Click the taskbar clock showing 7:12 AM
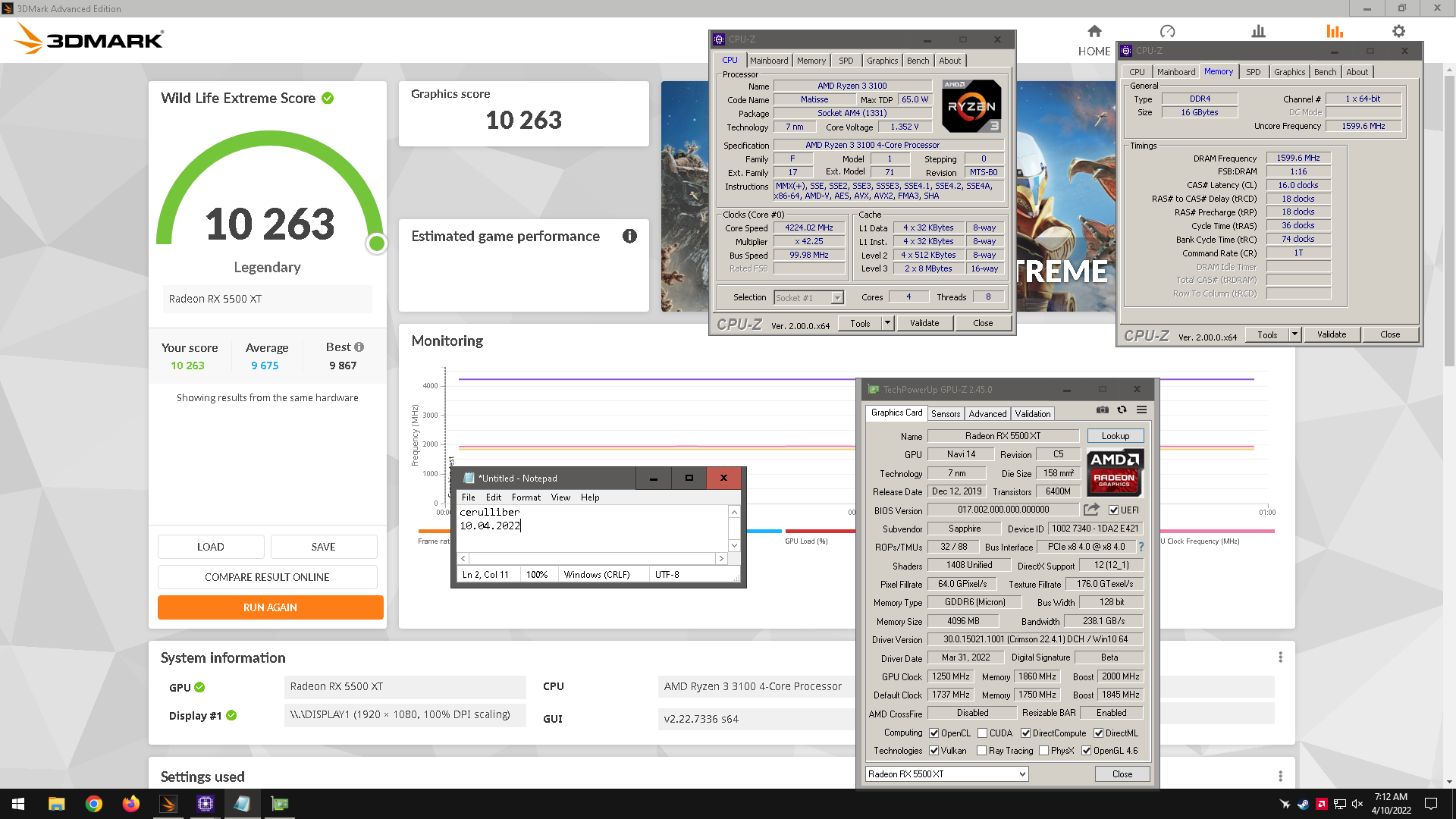Image resolution: width=1456 pixels, height=819 pixels. [1391, 804]
